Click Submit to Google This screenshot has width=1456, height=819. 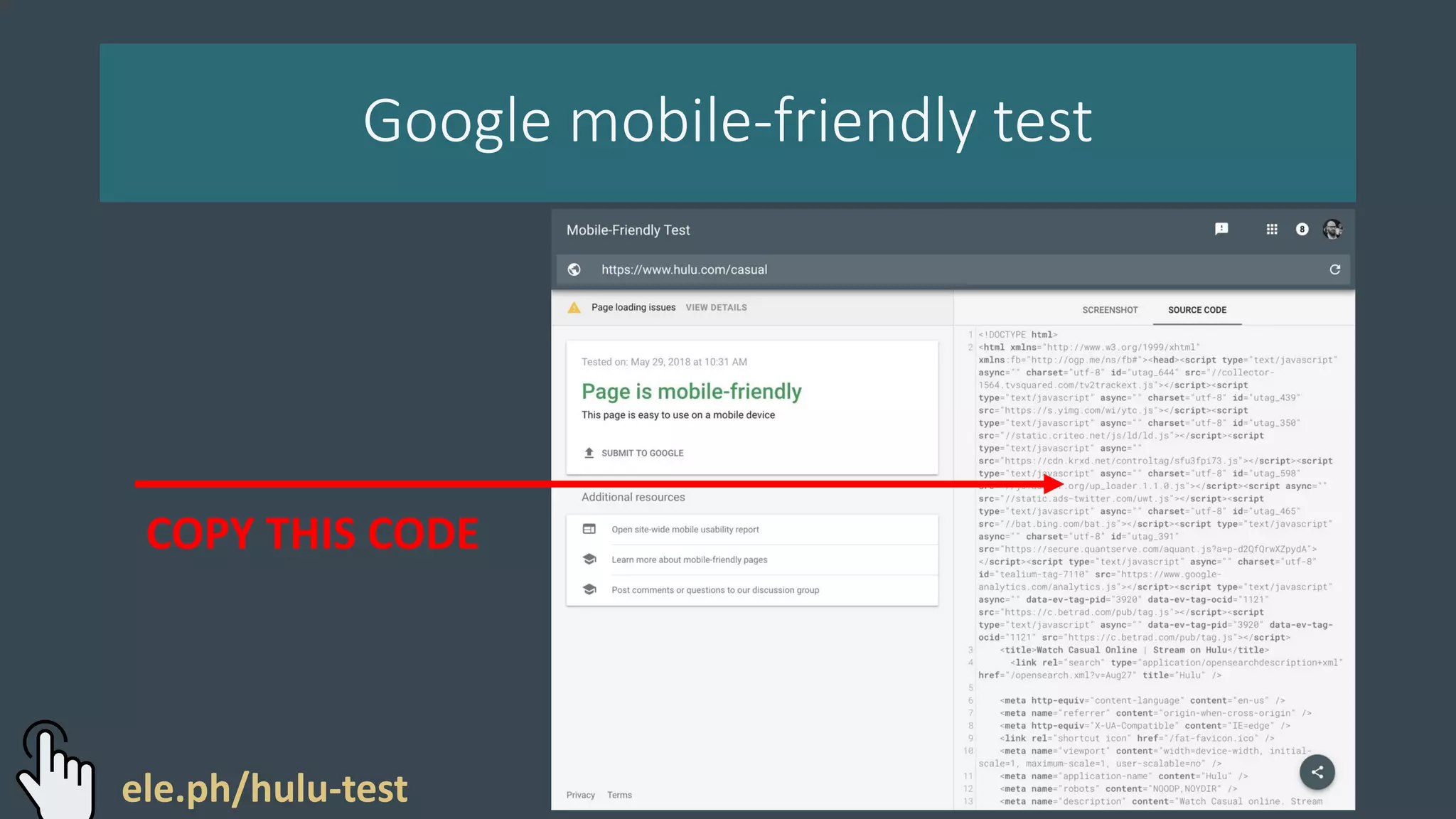point(642,453)
